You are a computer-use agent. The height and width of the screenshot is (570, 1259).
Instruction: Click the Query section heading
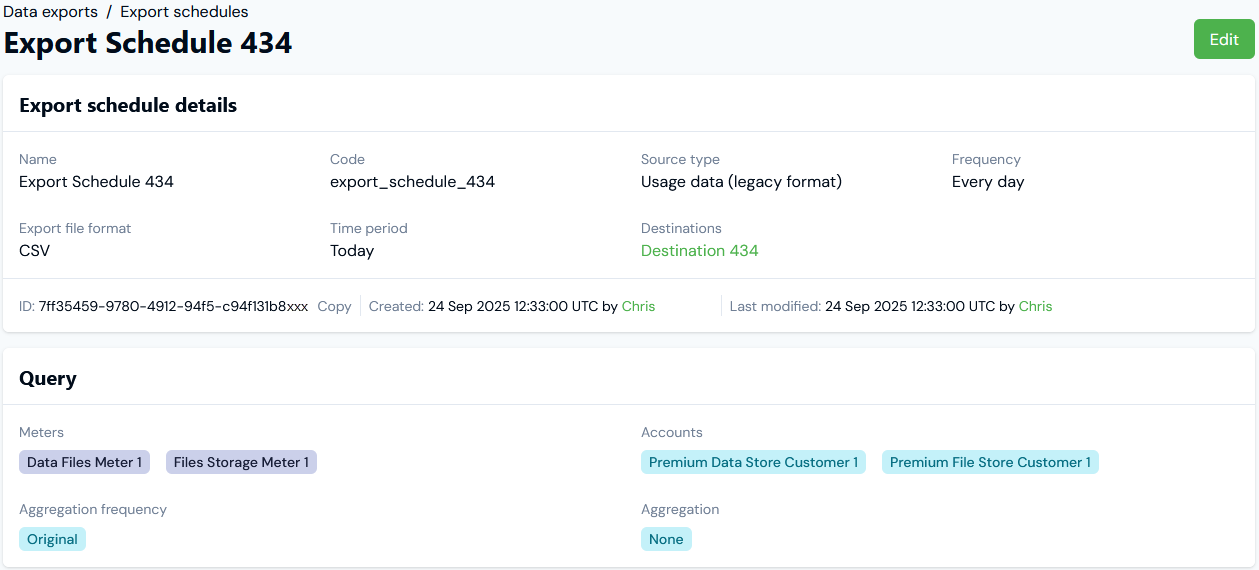click(x=48, y=378)
